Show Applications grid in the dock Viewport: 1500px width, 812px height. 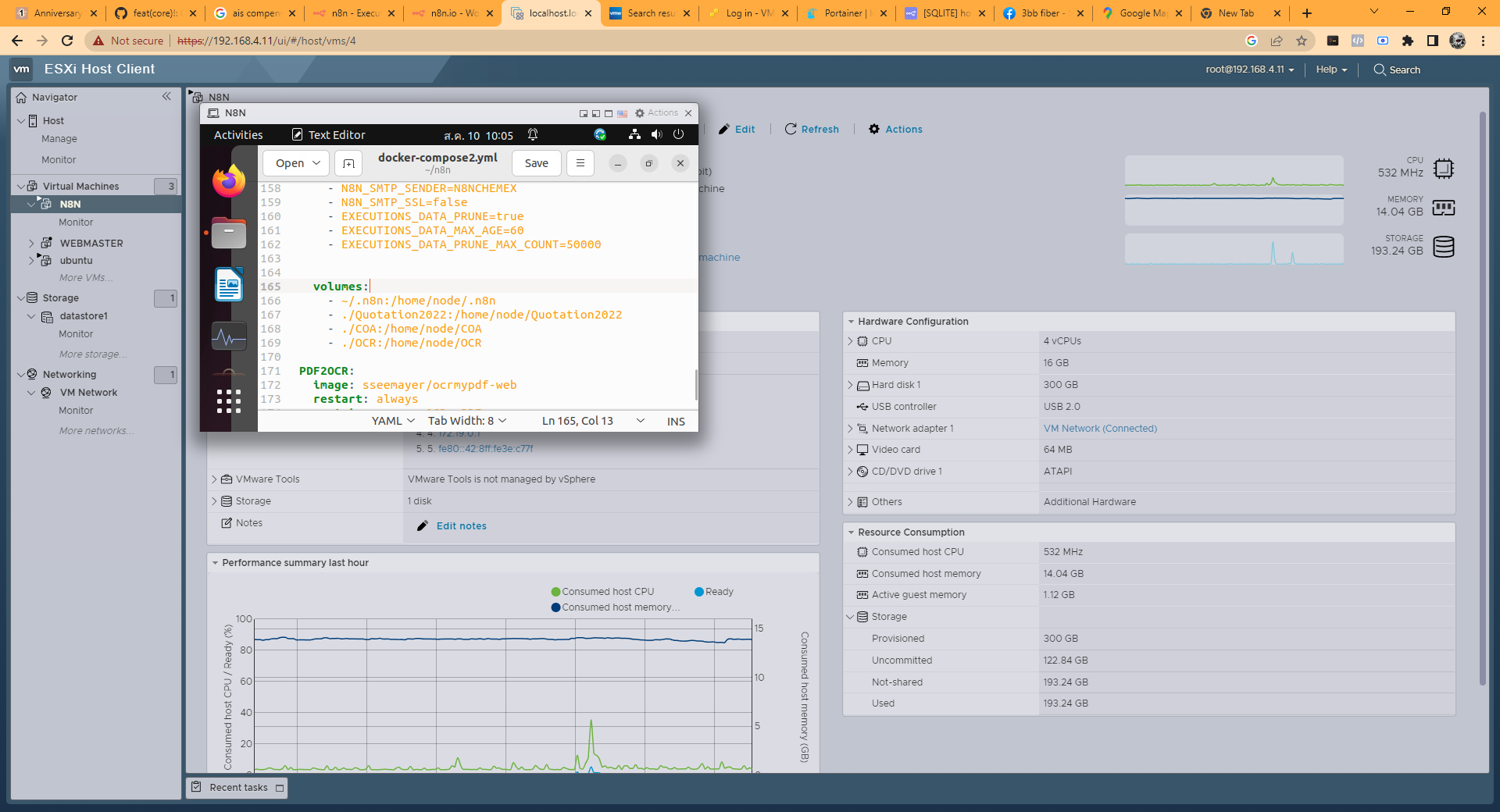(228, 401)
